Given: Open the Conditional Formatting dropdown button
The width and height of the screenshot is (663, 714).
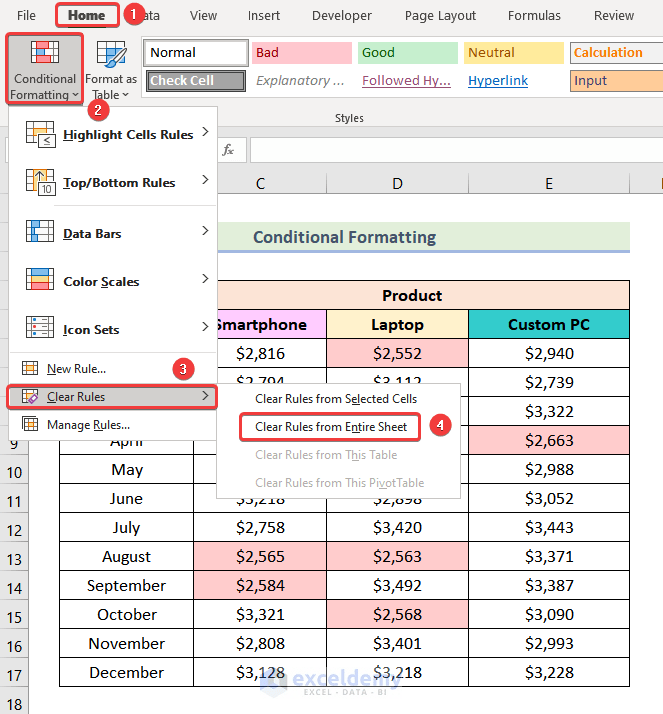Looking at the screenshot, I should coord(45,69).
